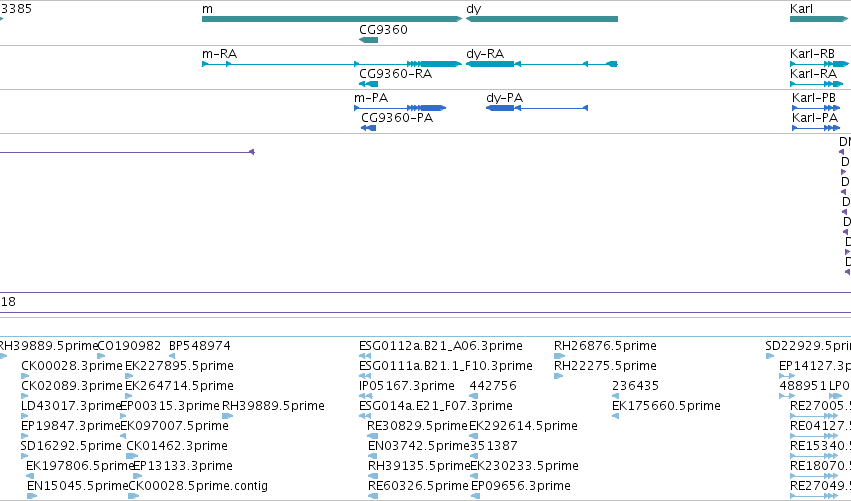Select RH22275.5prime EST label

point(605,366)
